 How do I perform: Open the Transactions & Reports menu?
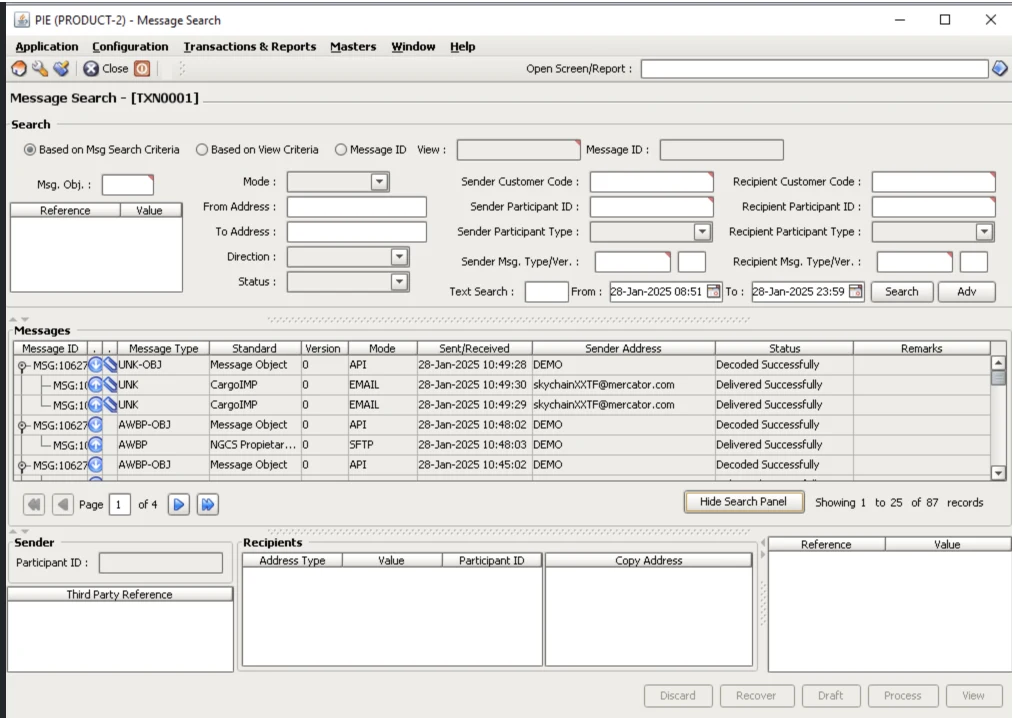(249, 47)
